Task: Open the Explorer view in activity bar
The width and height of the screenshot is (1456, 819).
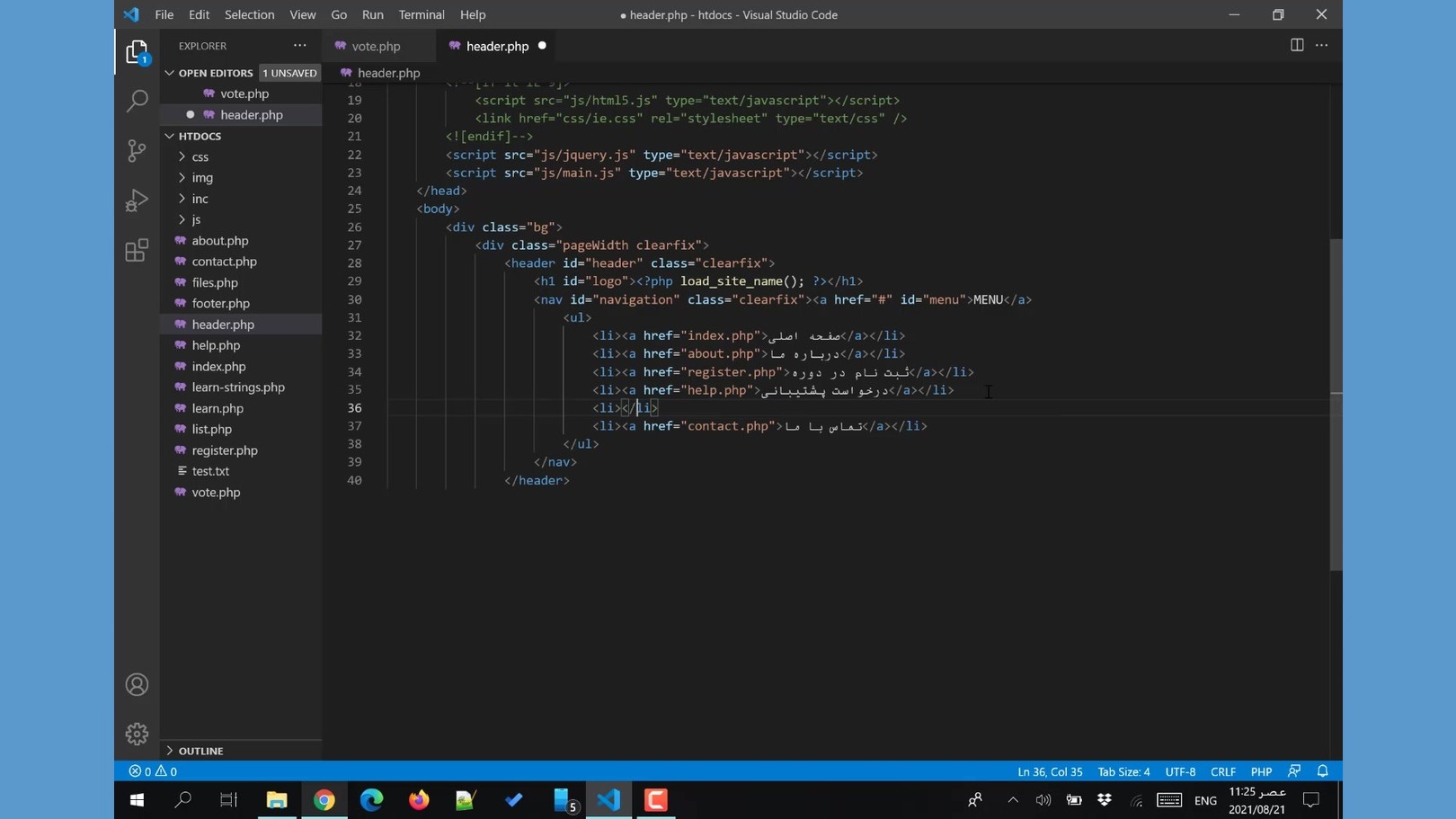Action: coord(137,53)
